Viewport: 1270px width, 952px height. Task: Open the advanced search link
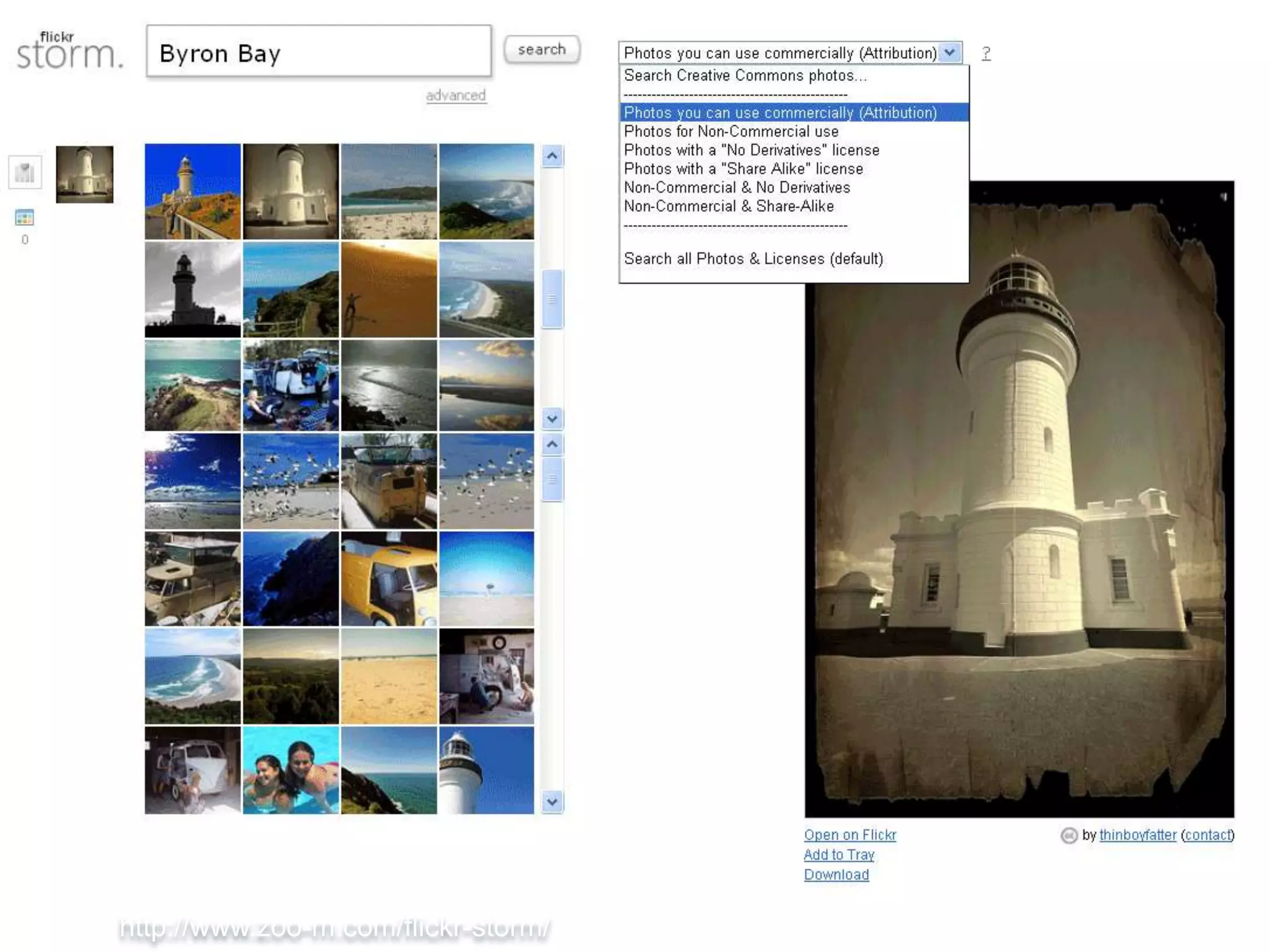tap(456, 95)
